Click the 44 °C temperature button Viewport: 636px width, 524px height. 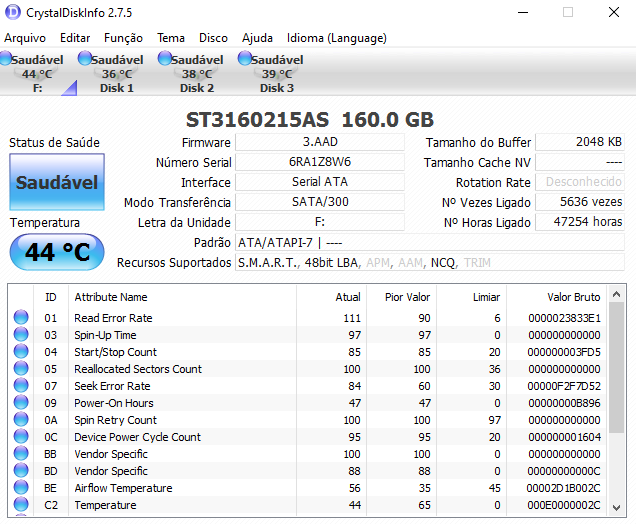[x=57, y=252]
